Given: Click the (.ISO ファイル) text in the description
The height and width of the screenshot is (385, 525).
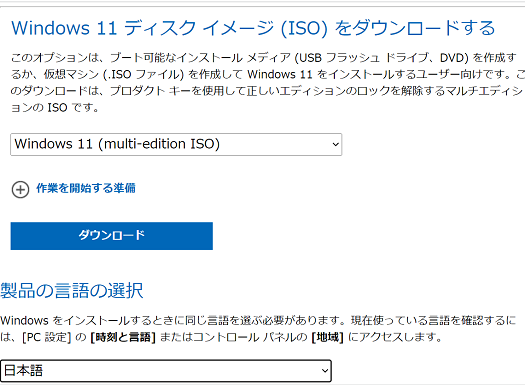Looking at the screenshot, I should (x=144, y=74).
